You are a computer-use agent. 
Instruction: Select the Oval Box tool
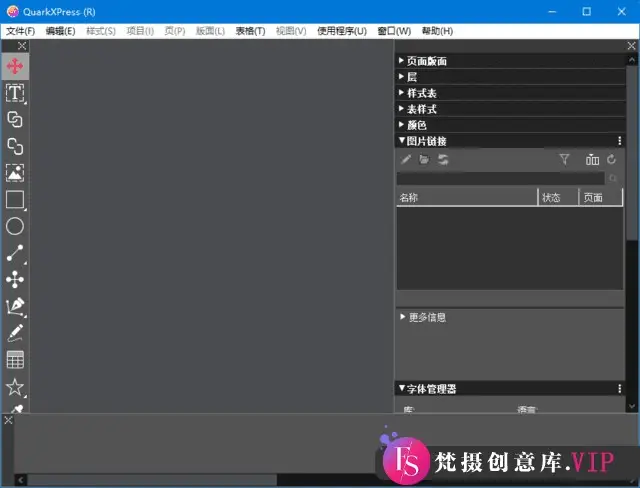pos(15,226)
